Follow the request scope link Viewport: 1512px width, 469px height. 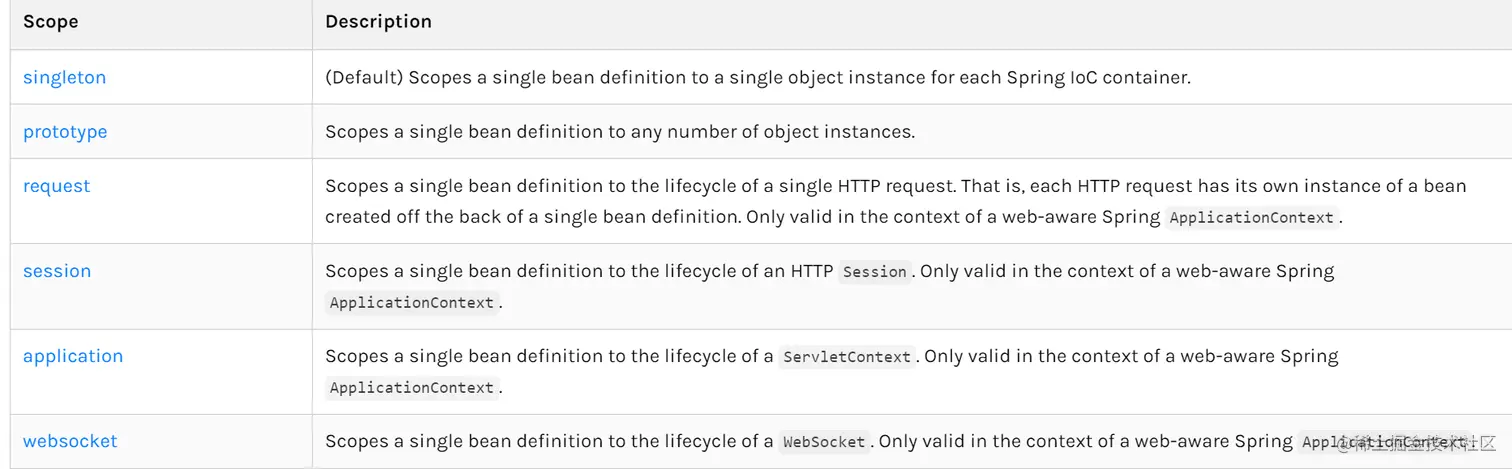[x=56, y=186]
